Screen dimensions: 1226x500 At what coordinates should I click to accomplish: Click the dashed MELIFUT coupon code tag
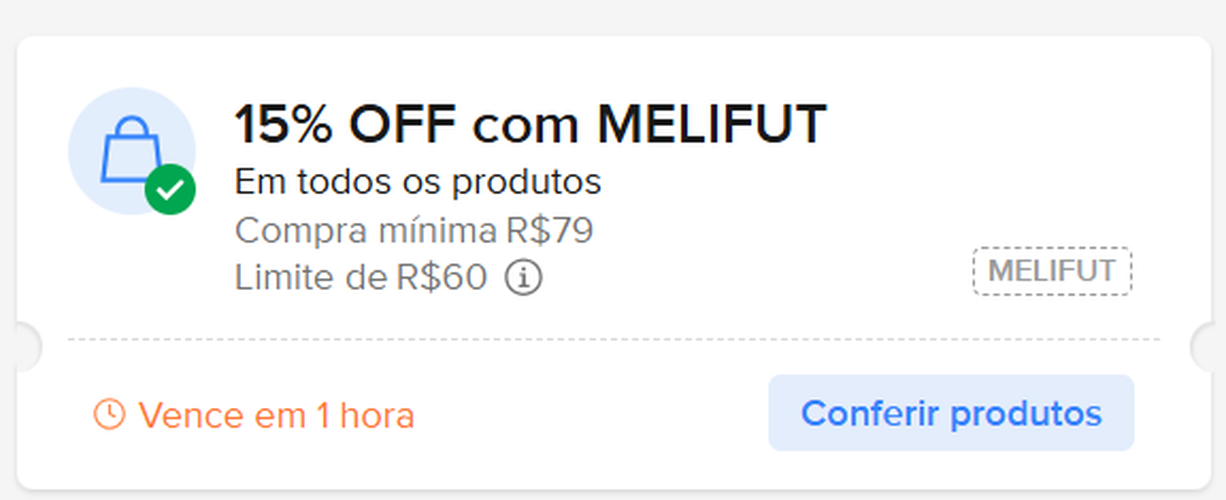1051,271
